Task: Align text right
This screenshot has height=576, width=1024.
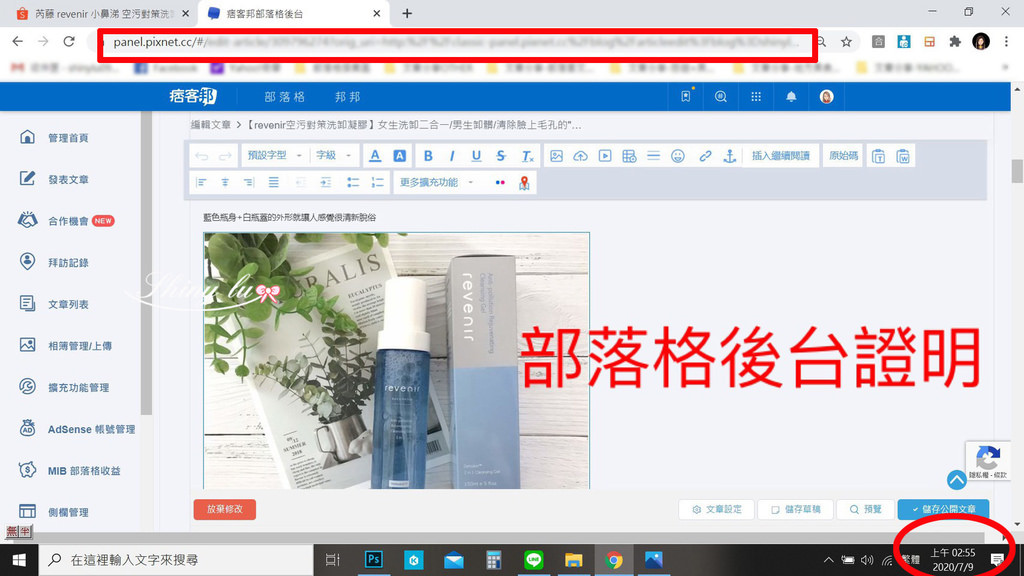Action: click(249, 183)
